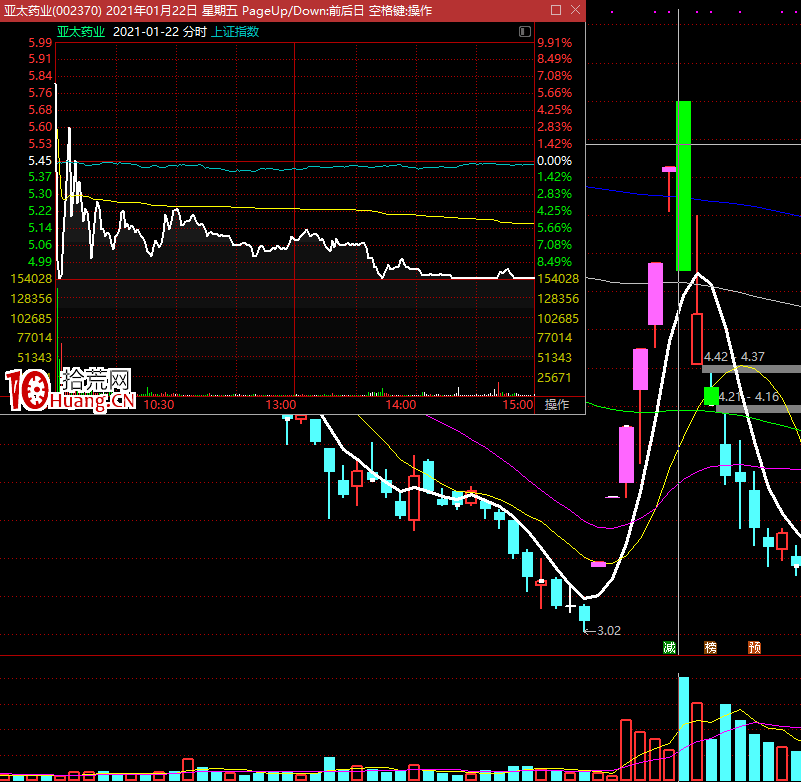The width and height of the screenshot is (801, 782).
Task: Click the 10:30 time axis label
Action: 159,405
